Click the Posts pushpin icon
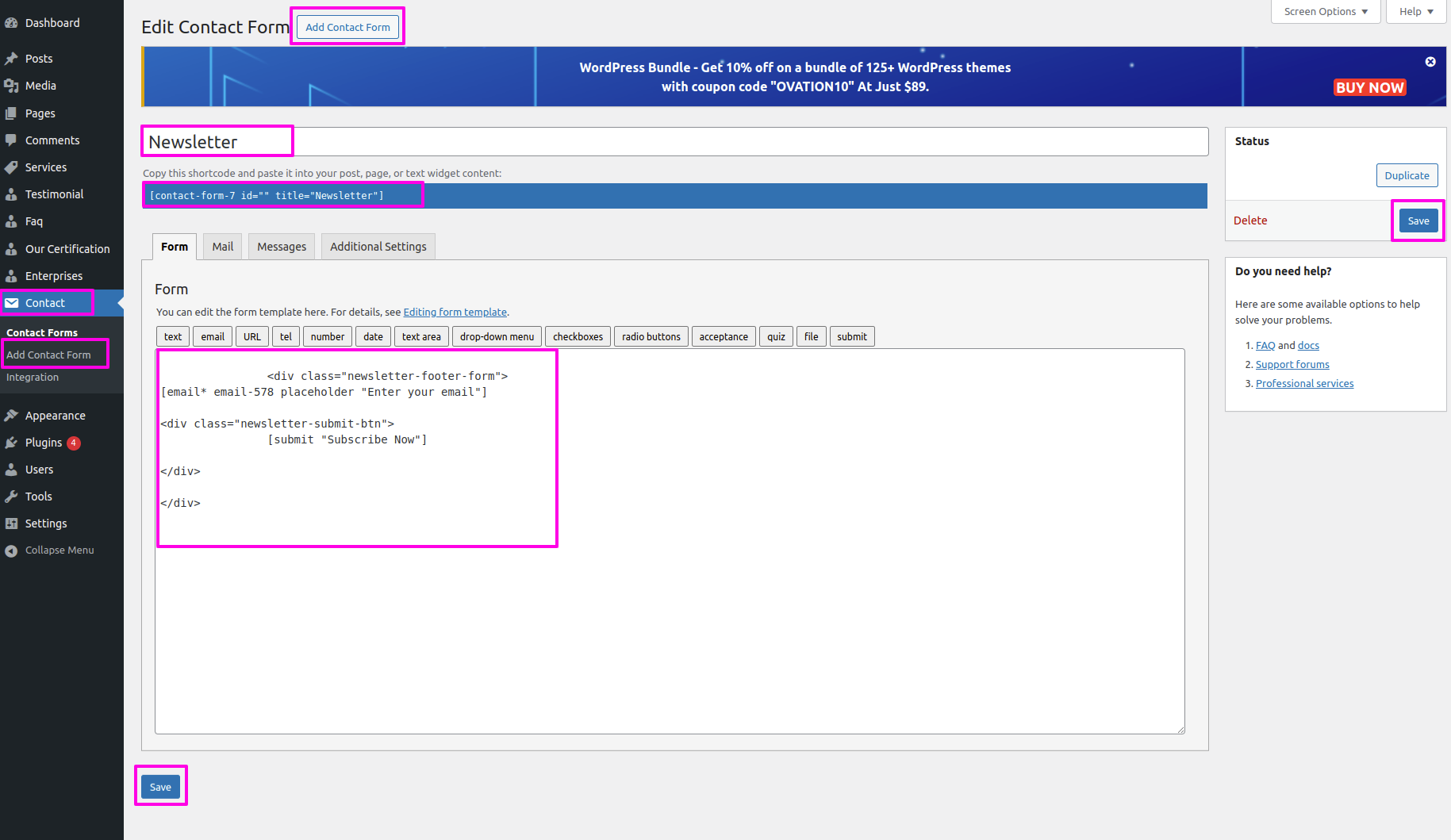 (x=11, y=59)
